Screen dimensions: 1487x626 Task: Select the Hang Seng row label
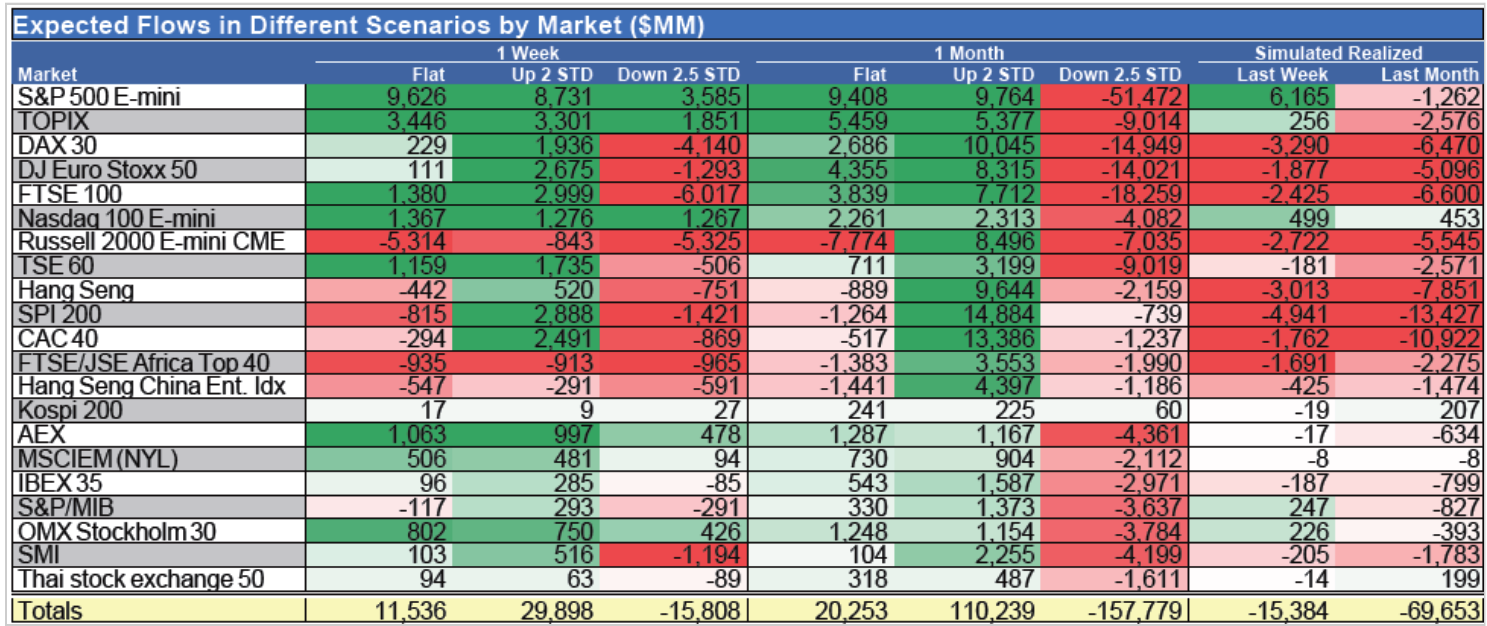pos(75,289)
